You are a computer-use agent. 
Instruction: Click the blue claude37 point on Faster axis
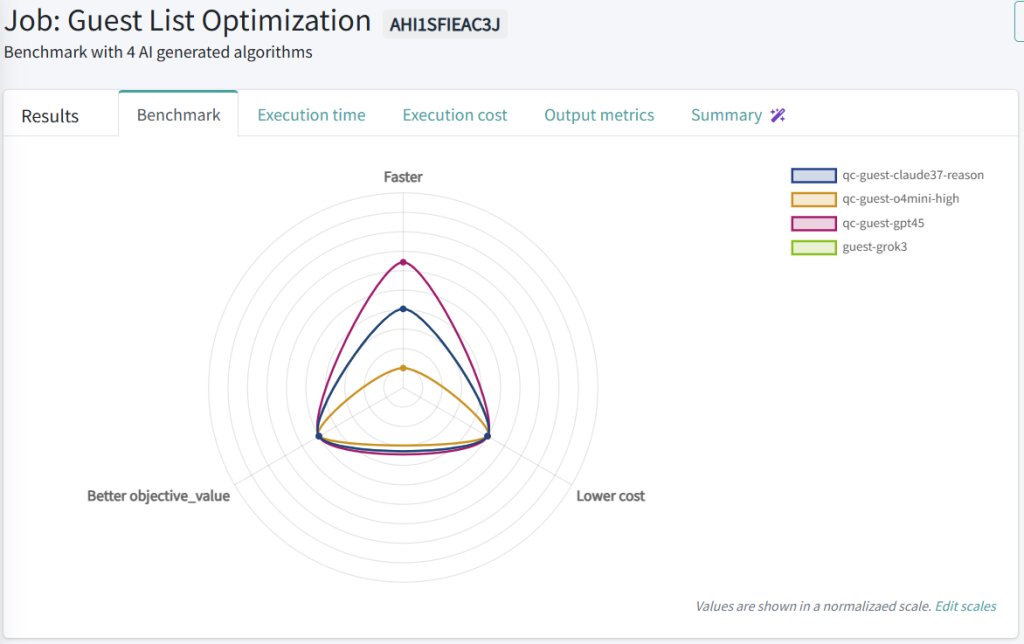(403, 309)
